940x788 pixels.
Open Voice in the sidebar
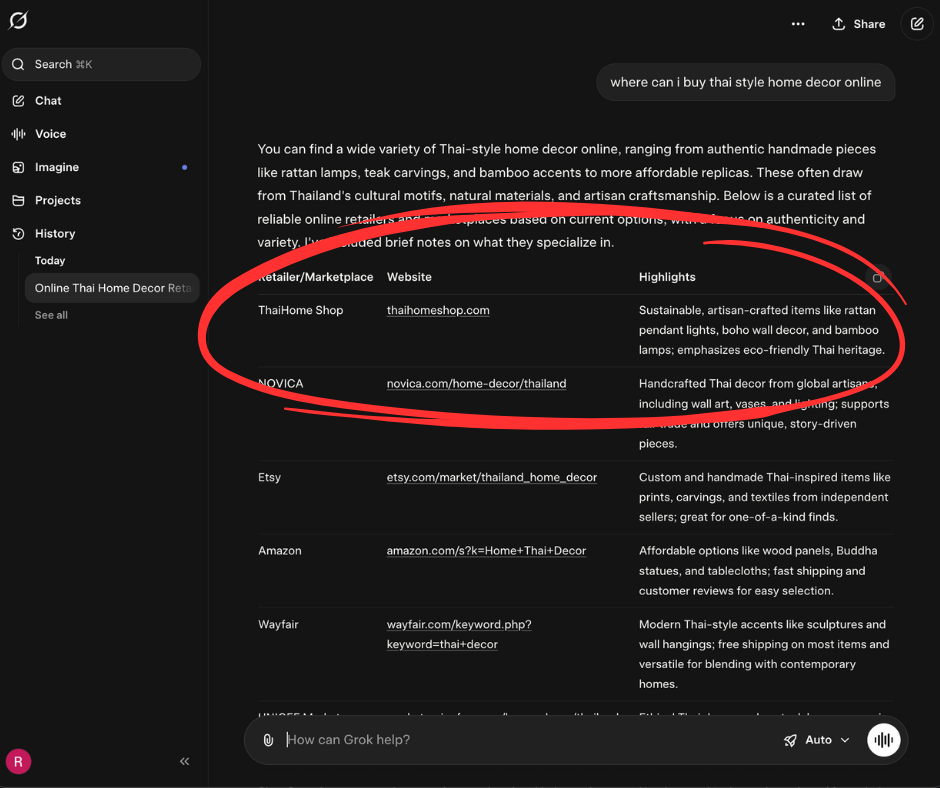(50, 134)
